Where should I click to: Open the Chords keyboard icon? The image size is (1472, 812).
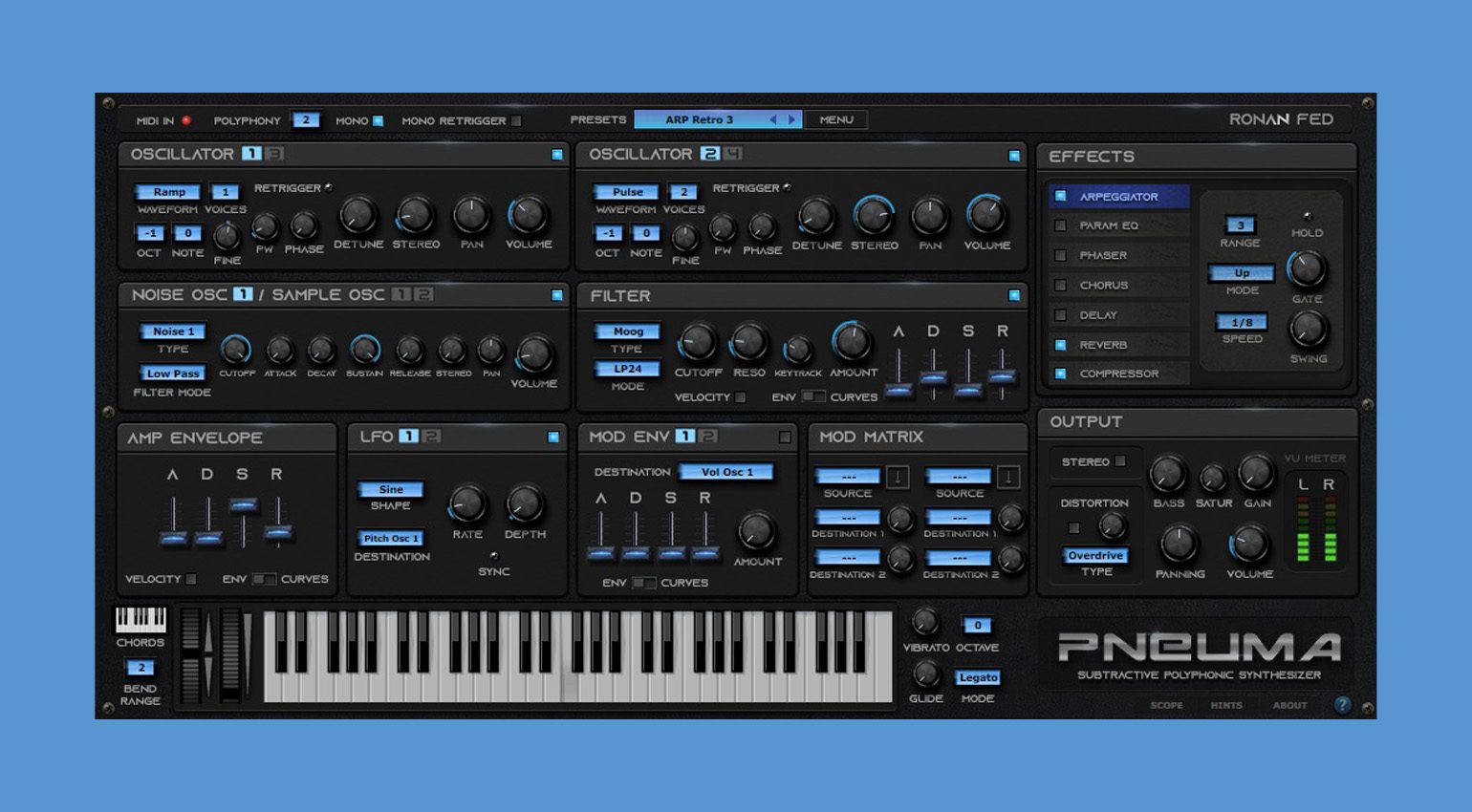coord(141,620)
